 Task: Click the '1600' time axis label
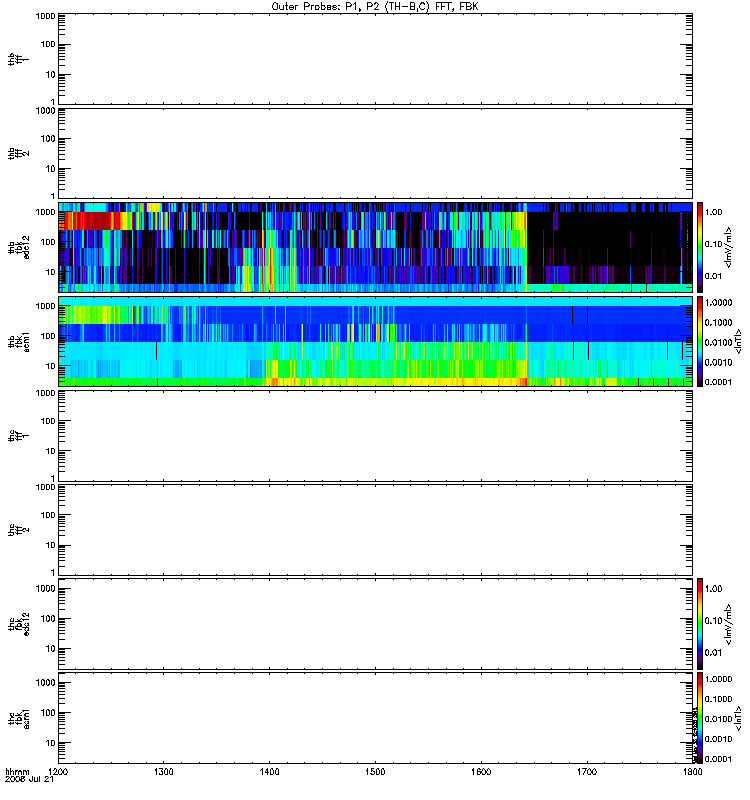(481, 771)
